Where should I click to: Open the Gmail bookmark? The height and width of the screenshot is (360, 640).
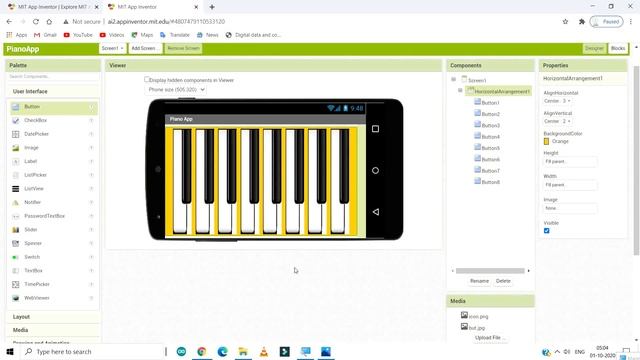45,35
